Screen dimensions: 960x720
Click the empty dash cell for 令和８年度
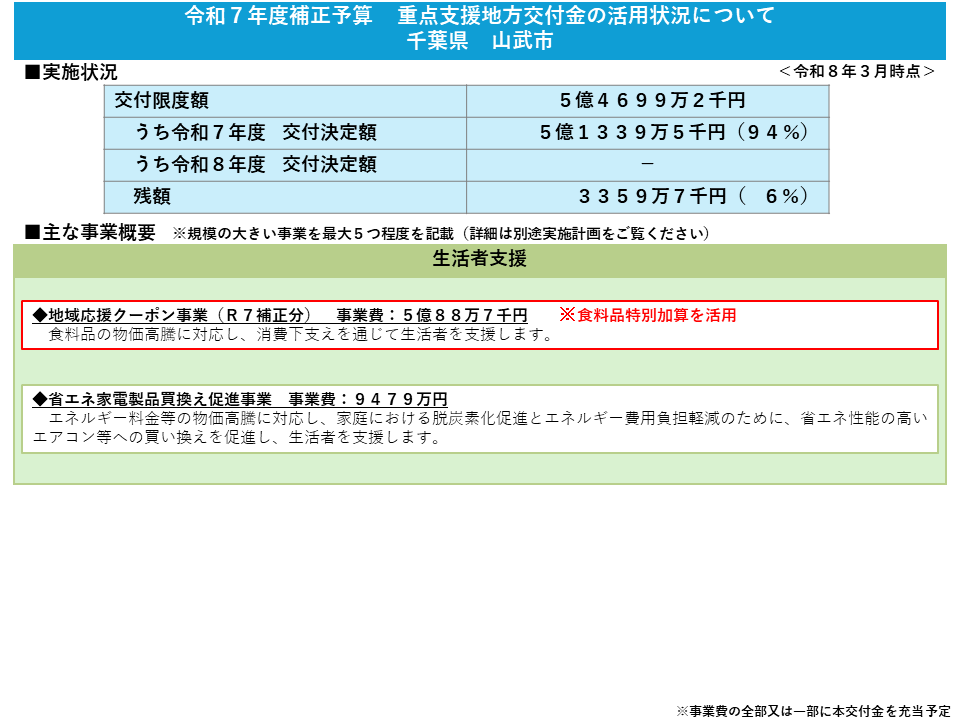(x=648, y=156)
